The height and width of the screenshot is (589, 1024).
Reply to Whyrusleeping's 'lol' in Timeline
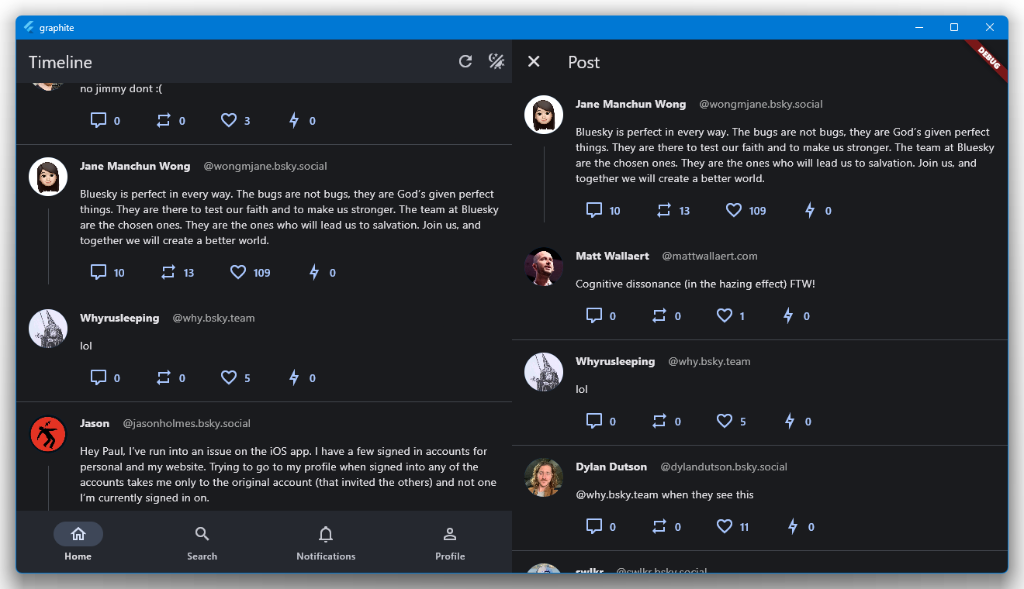coord(98,377)
